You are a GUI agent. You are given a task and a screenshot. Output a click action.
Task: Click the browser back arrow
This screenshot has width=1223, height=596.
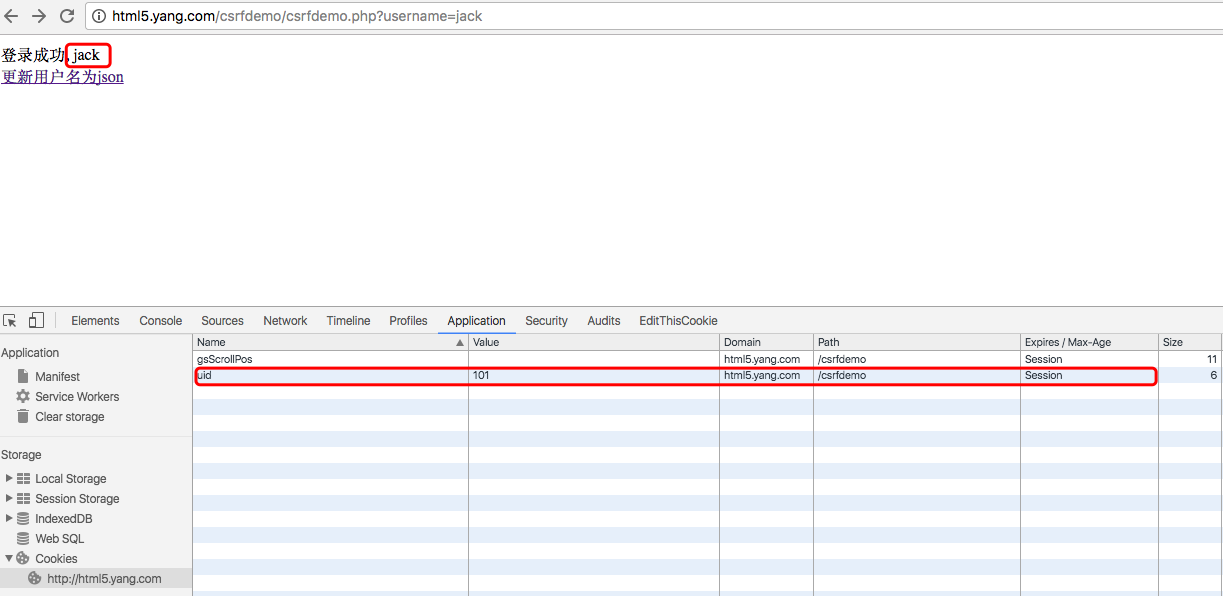coord(12,16)
